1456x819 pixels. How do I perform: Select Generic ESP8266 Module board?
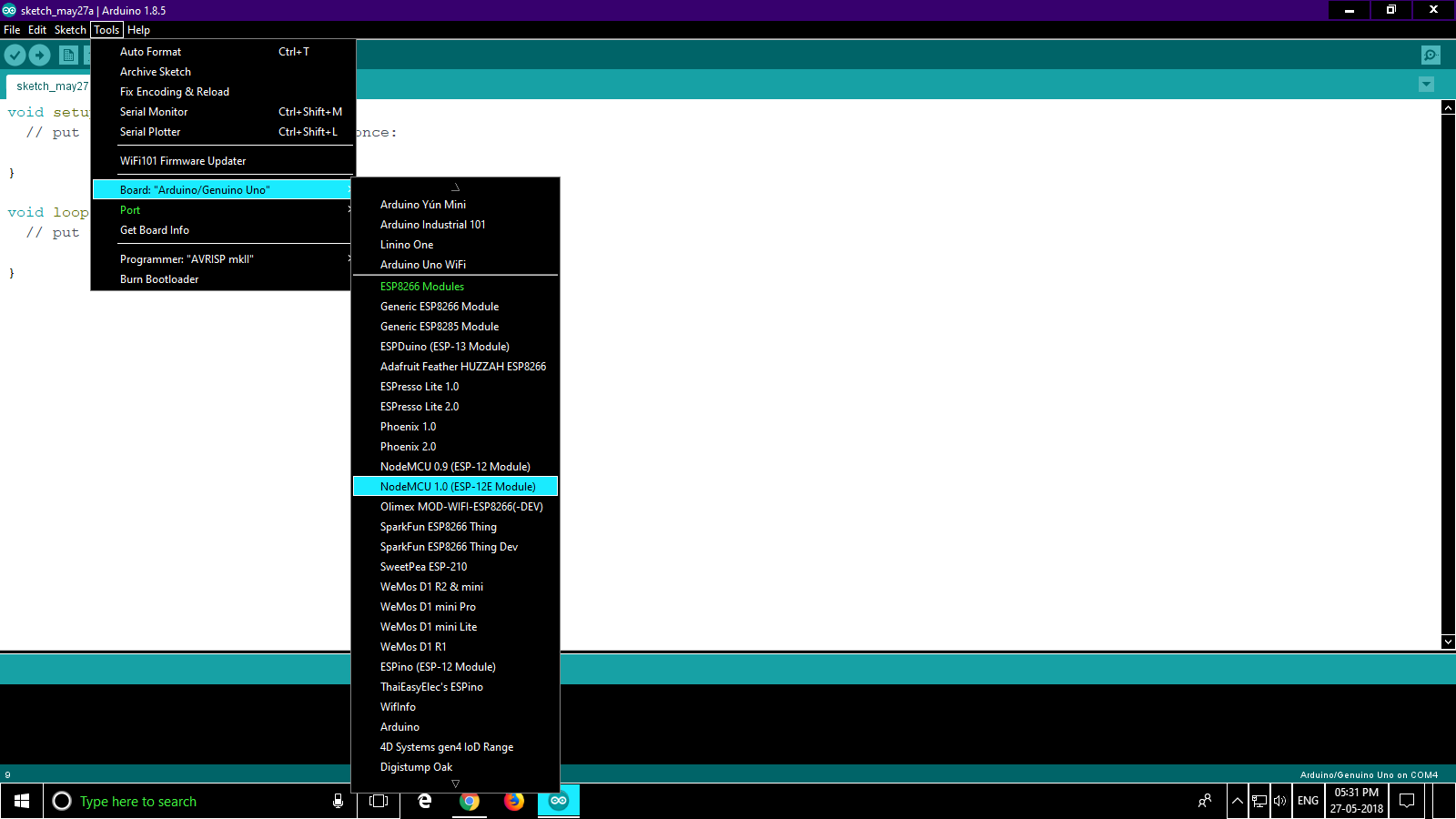click(455, 307)
